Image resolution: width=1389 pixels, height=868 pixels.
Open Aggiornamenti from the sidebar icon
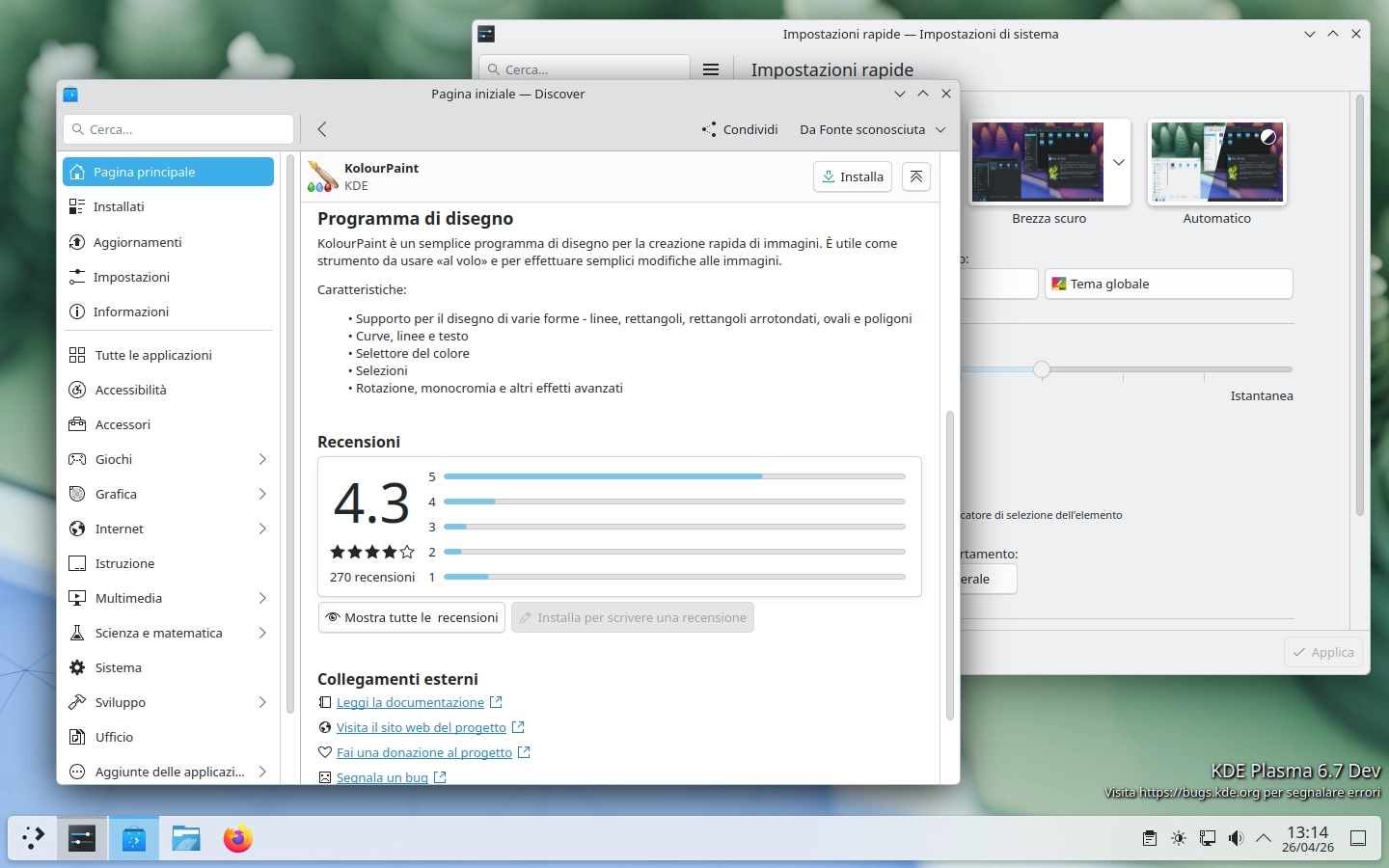78,242
